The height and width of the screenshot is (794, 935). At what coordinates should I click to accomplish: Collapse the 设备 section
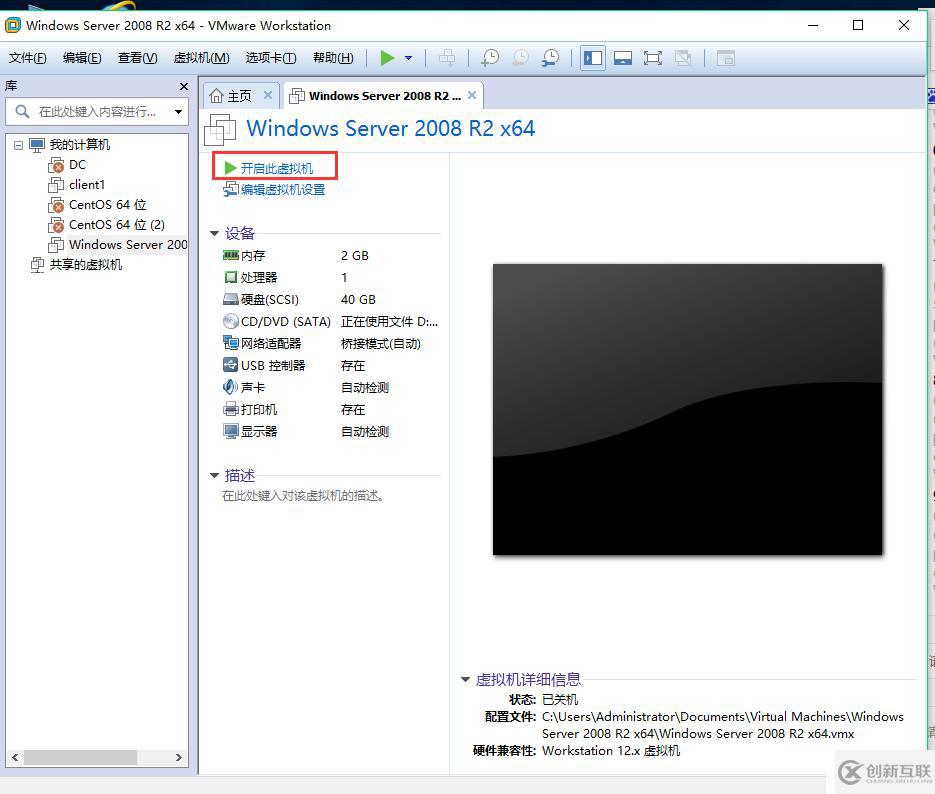click(x=214, y=233)
